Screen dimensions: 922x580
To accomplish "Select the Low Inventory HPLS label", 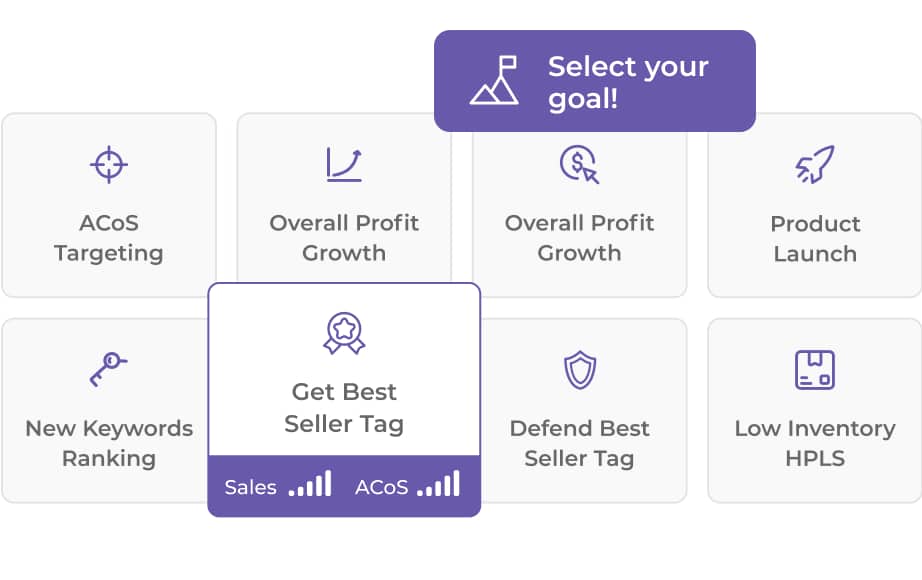I will coord(815,443).
